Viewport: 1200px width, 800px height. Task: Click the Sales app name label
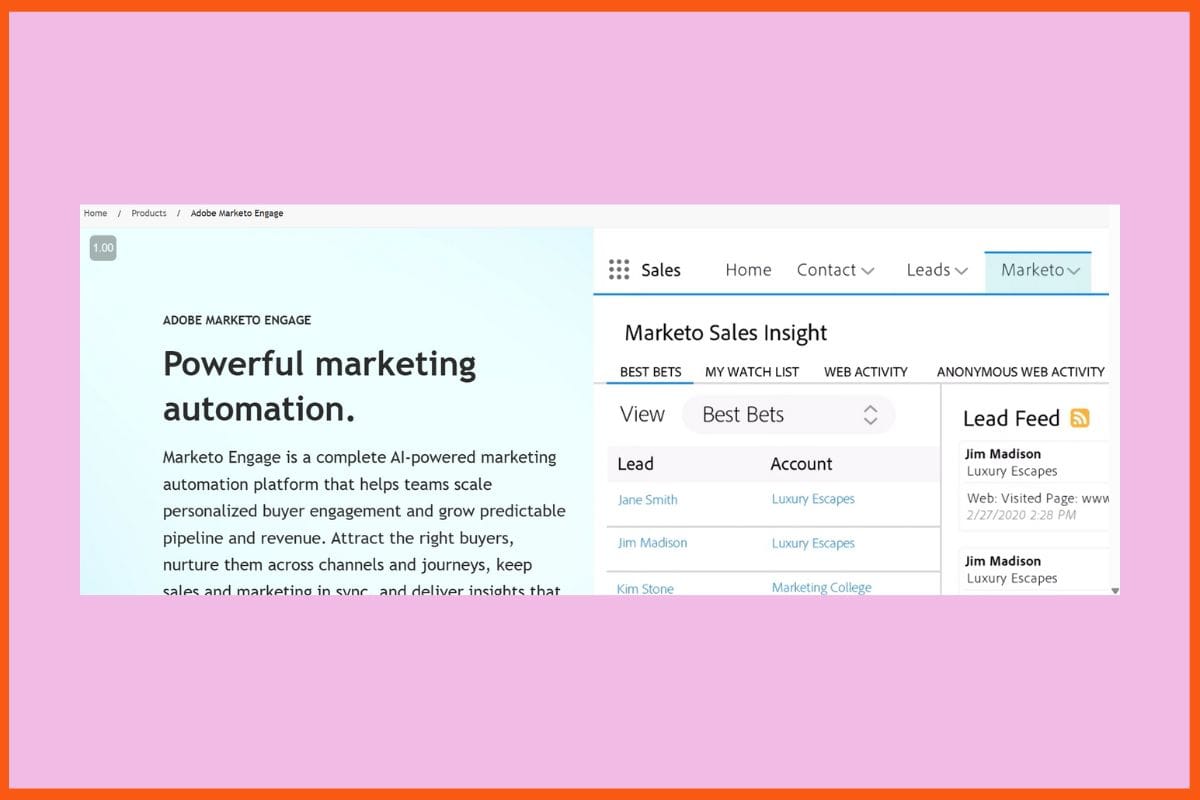pos(661,269)
